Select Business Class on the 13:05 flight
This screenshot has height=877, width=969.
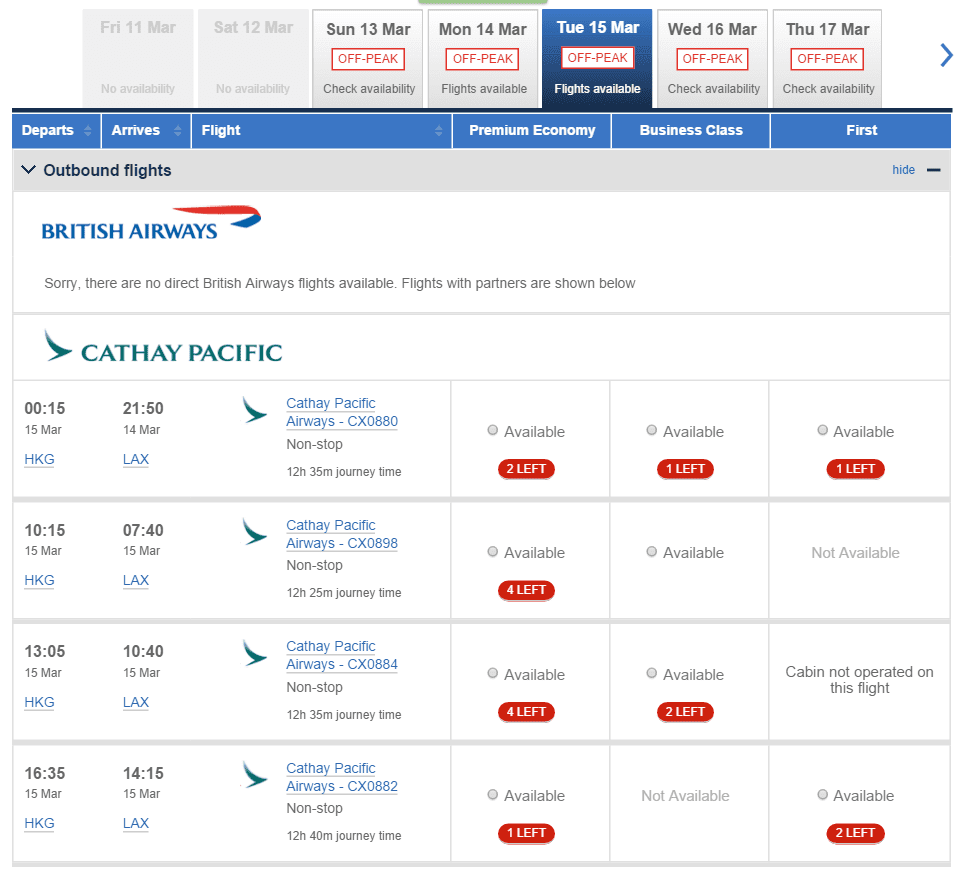(x=651, y=673)
